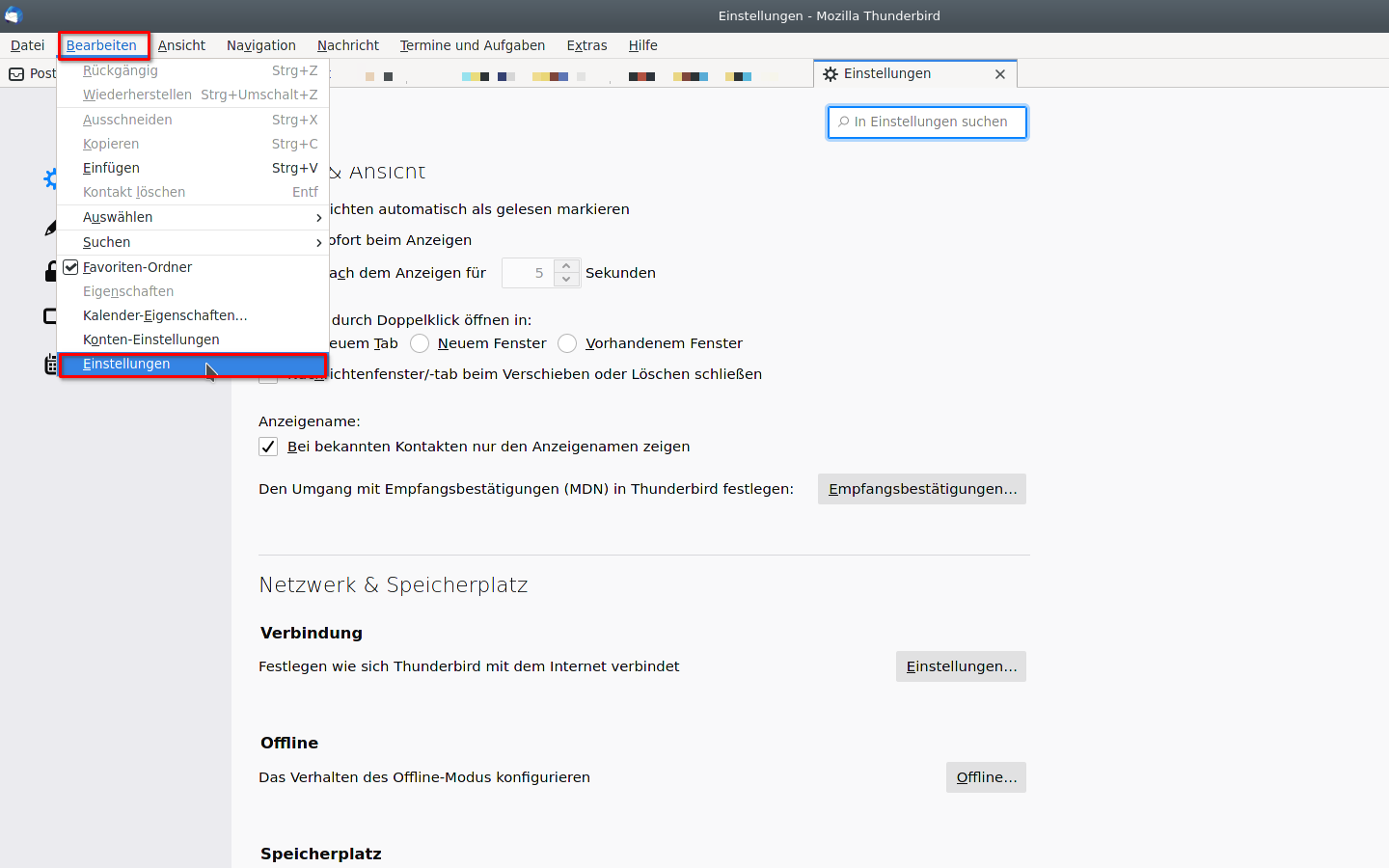
Task: Click the magnifier icon in settings search
Action: click(x=844, y=122)
